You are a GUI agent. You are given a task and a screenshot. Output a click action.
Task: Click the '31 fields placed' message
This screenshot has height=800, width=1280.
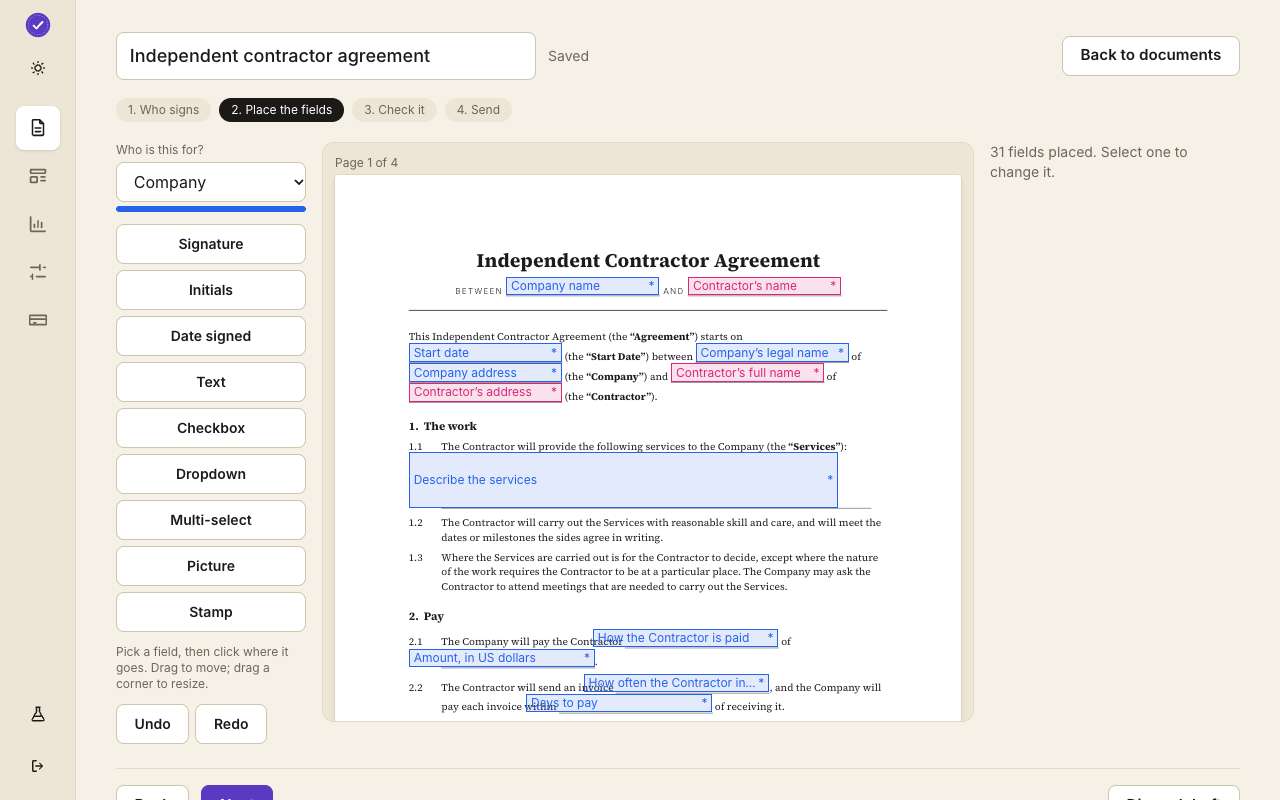click(1089, 162)
